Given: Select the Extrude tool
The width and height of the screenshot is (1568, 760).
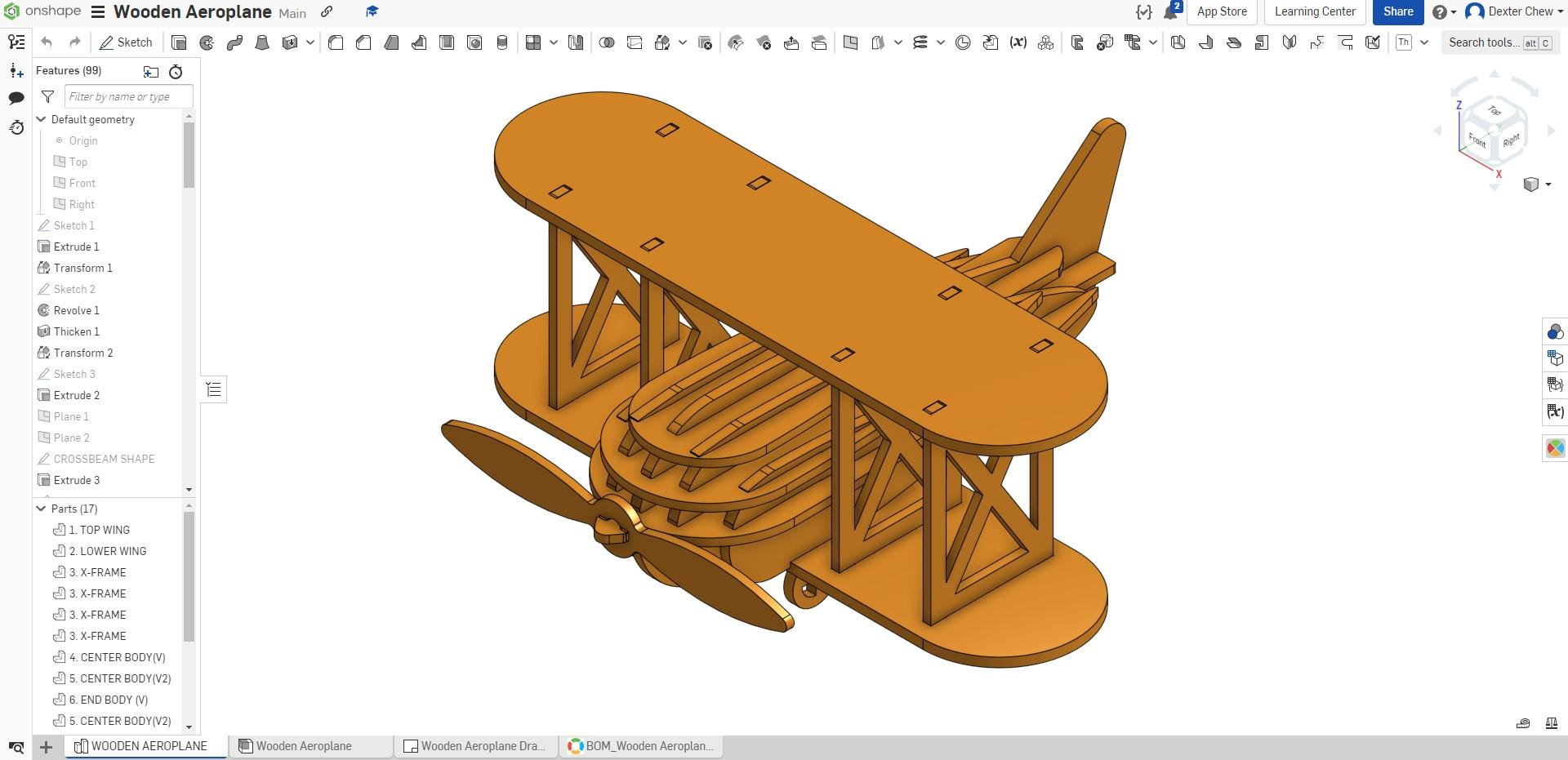Looking at the screenshot, I should point(179,42).
